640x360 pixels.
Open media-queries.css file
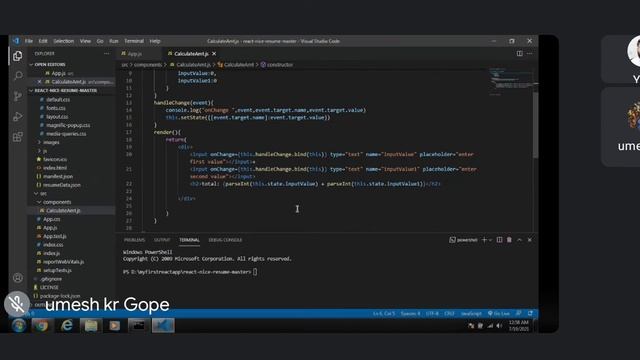pos(66,134)
